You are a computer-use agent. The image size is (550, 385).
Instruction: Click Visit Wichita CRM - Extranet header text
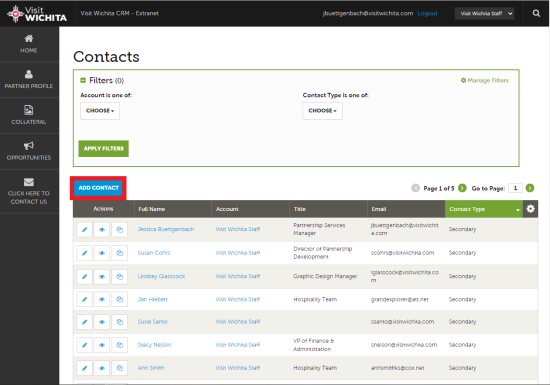click(120, 13)
